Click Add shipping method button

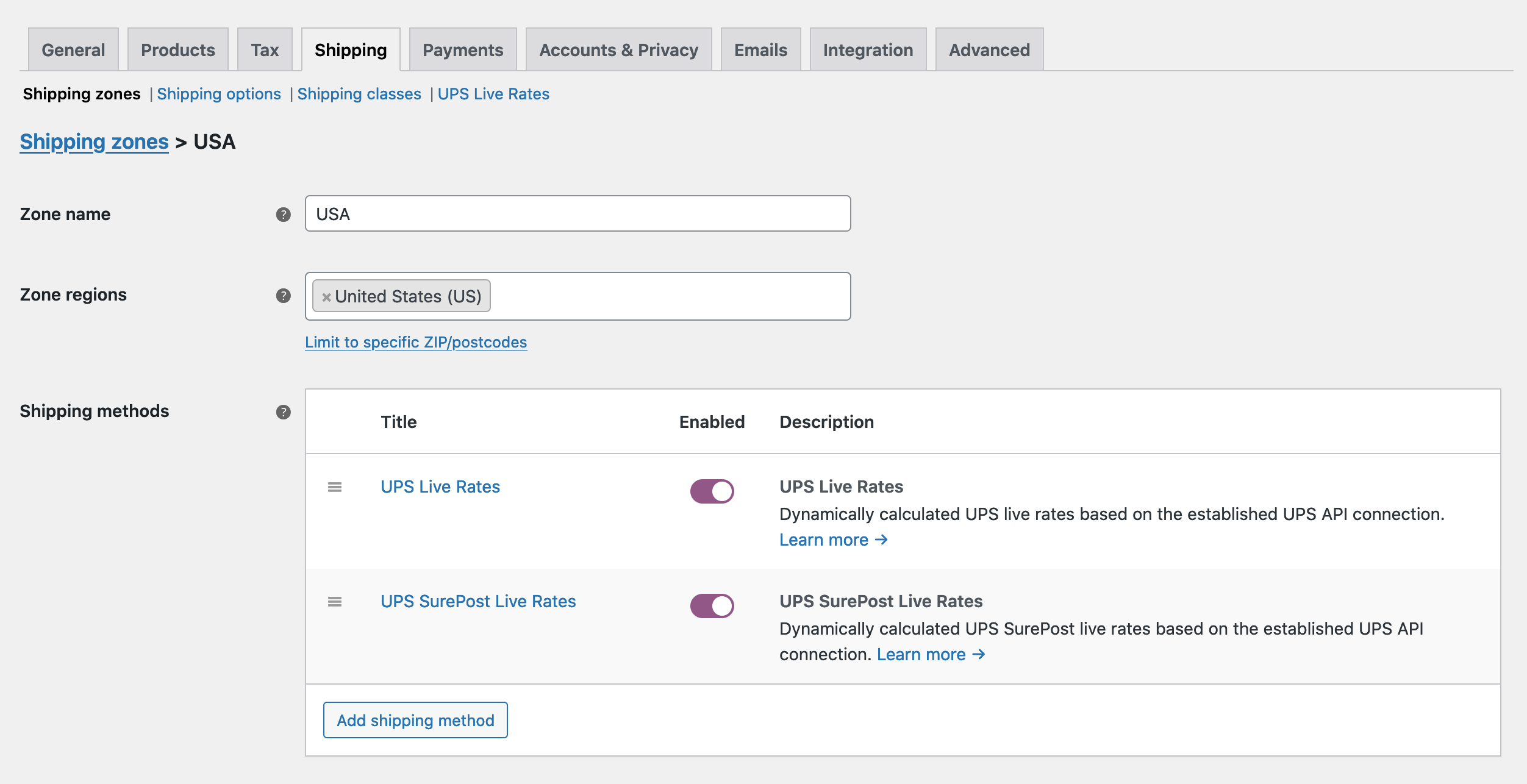416,720
